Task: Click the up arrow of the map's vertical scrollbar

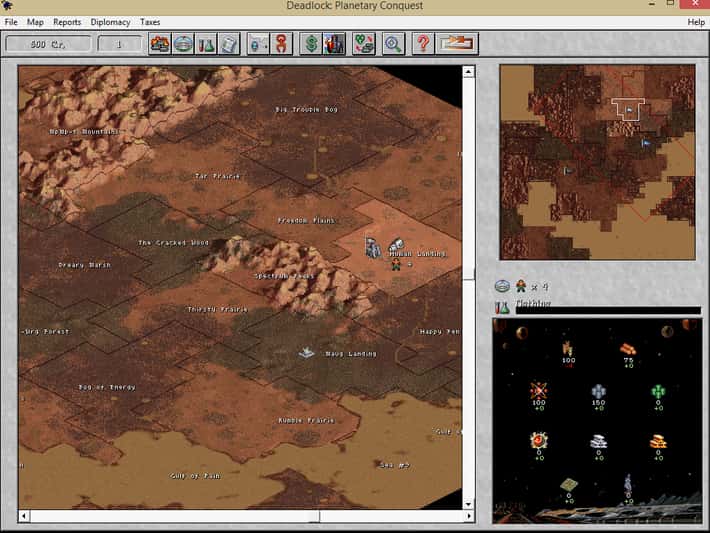Action: (x=469, y=72)
